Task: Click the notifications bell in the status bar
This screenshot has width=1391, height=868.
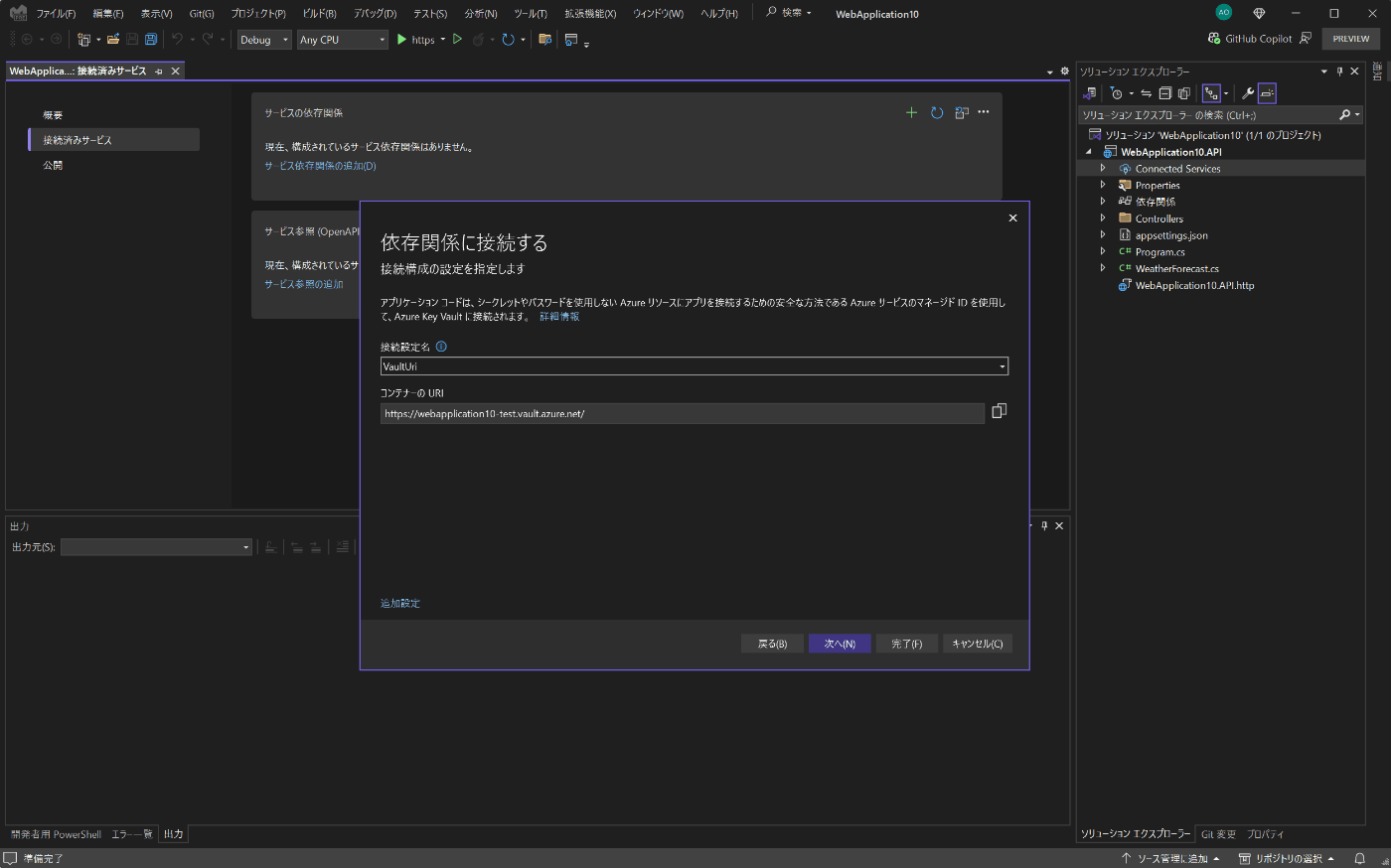Action: 1359,859
